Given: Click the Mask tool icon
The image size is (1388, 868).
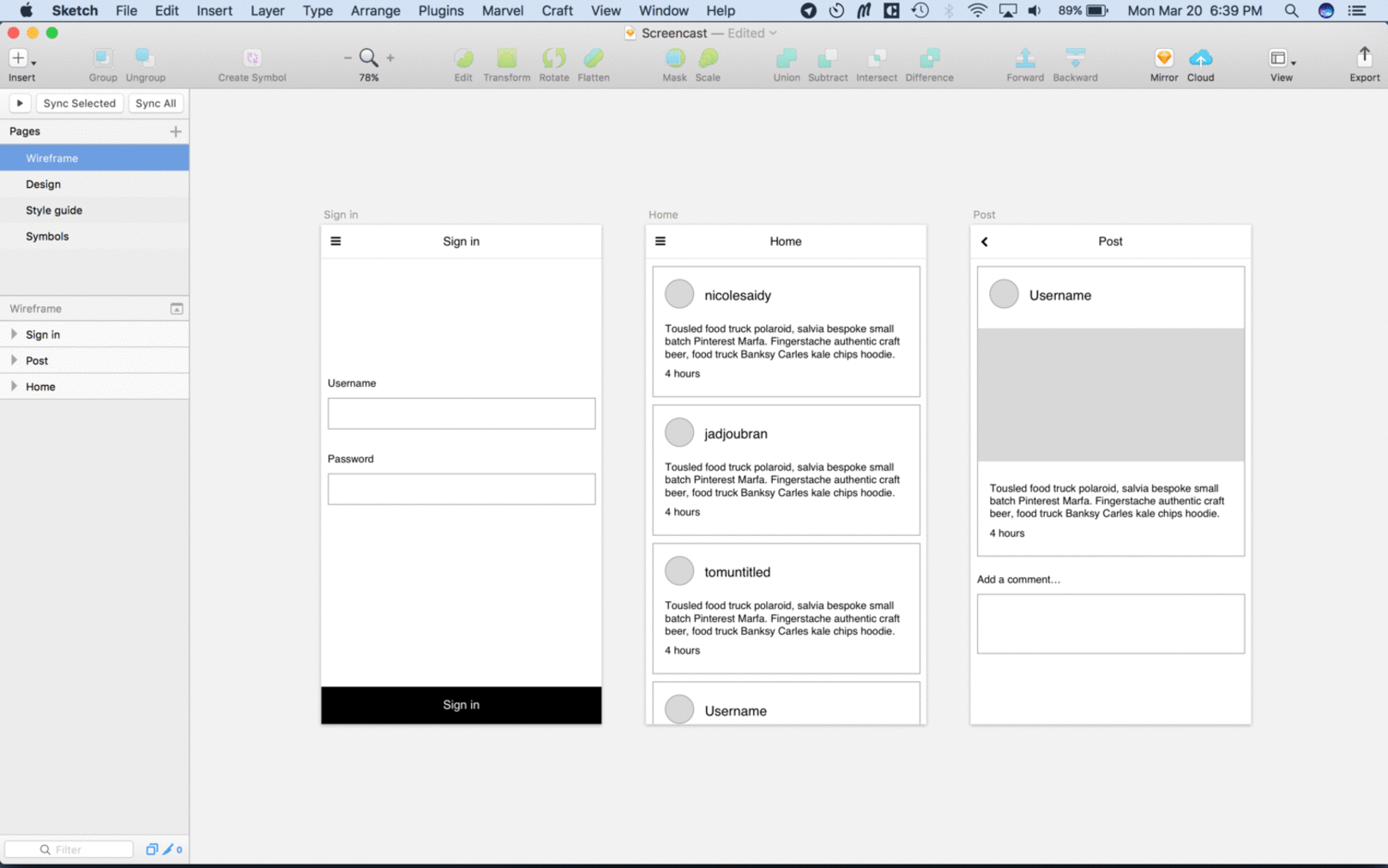Looking at the screenshot, I should pos(674,58).
